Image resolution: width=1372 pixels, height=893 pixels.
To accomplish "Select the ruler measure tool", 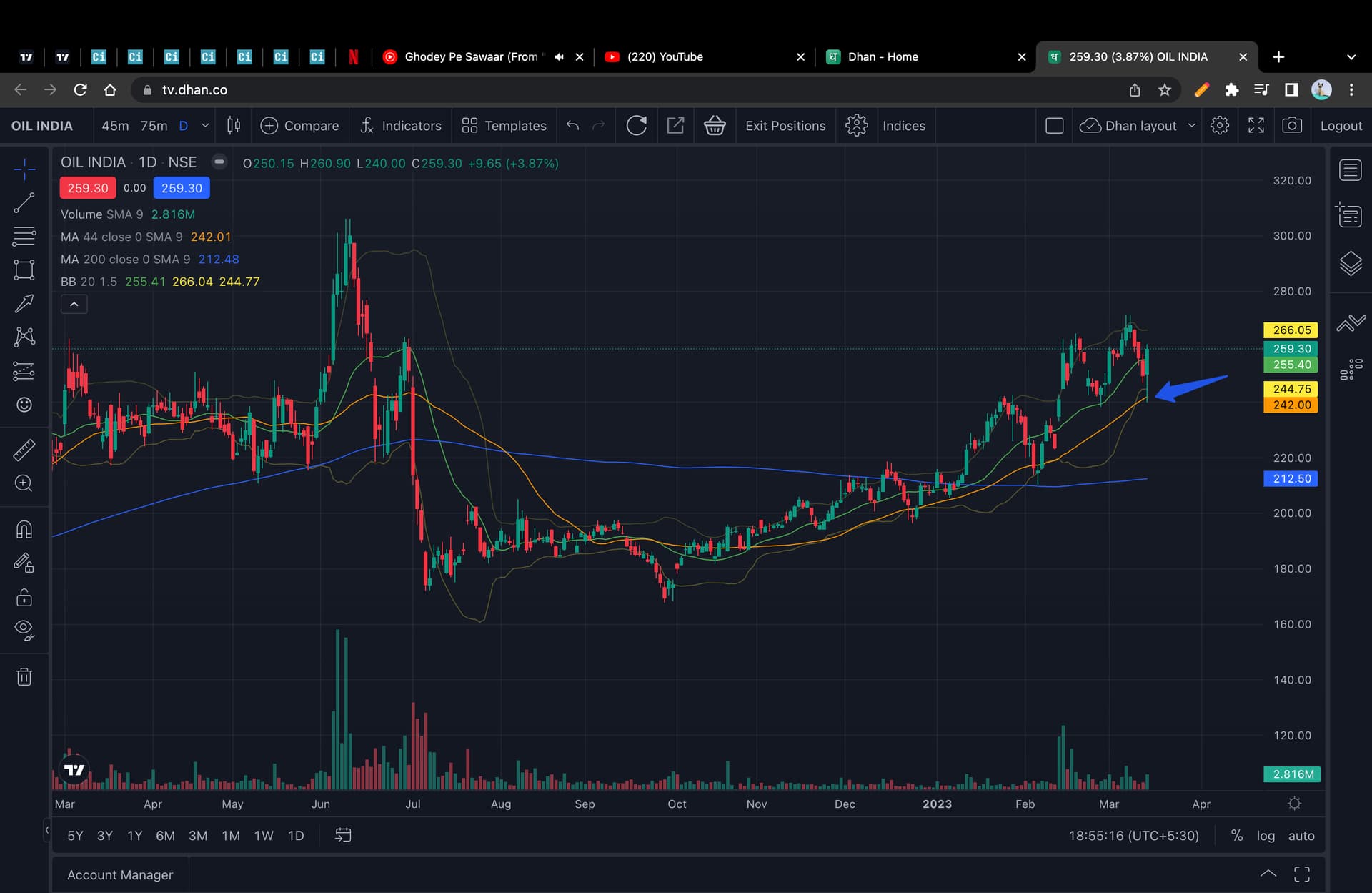I will (24, 450).
